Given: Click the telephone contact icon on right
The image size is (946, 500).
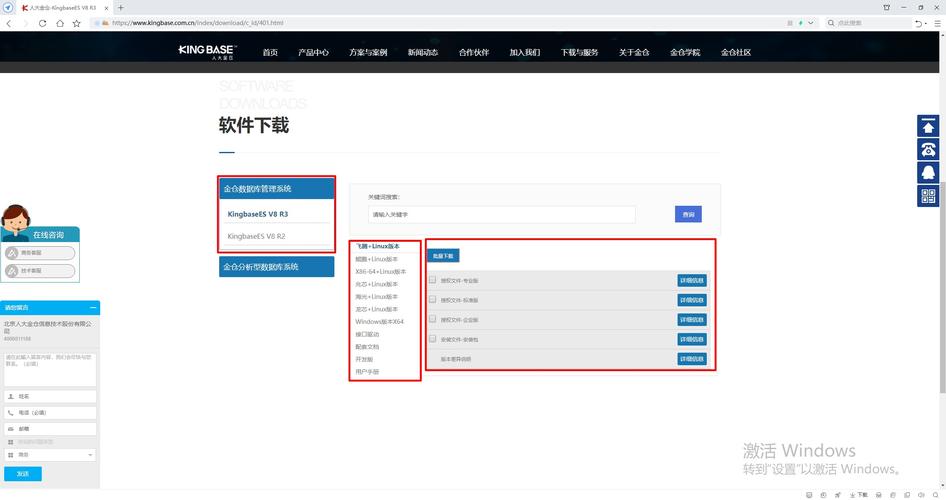Looking at the screenshot, I should click(928, 150).
